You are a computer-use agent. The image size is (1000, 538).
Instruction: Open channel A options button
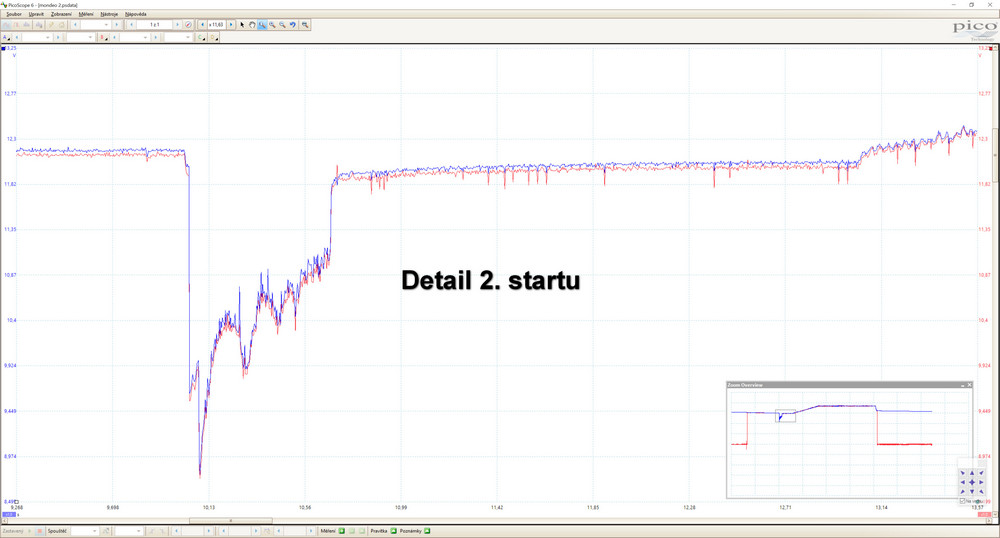(7, 37)
